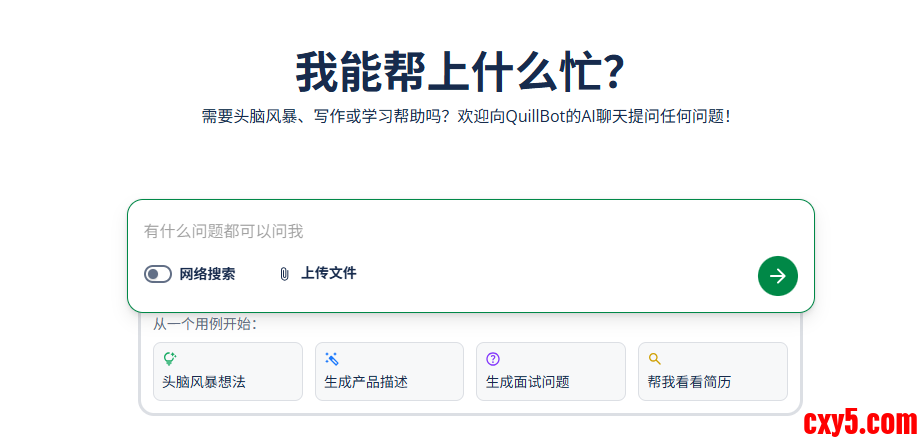This screenshot has width=922, height=442.
Task: Toggle the 网络搜索 web search switch
Action: pos(158,274)
